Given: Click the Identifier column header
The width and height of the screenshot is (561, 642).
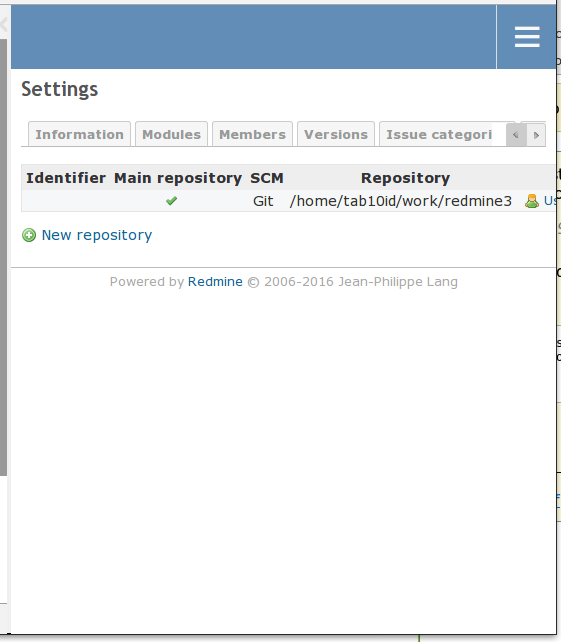Looking at the screenshot, I should [66, 178].
